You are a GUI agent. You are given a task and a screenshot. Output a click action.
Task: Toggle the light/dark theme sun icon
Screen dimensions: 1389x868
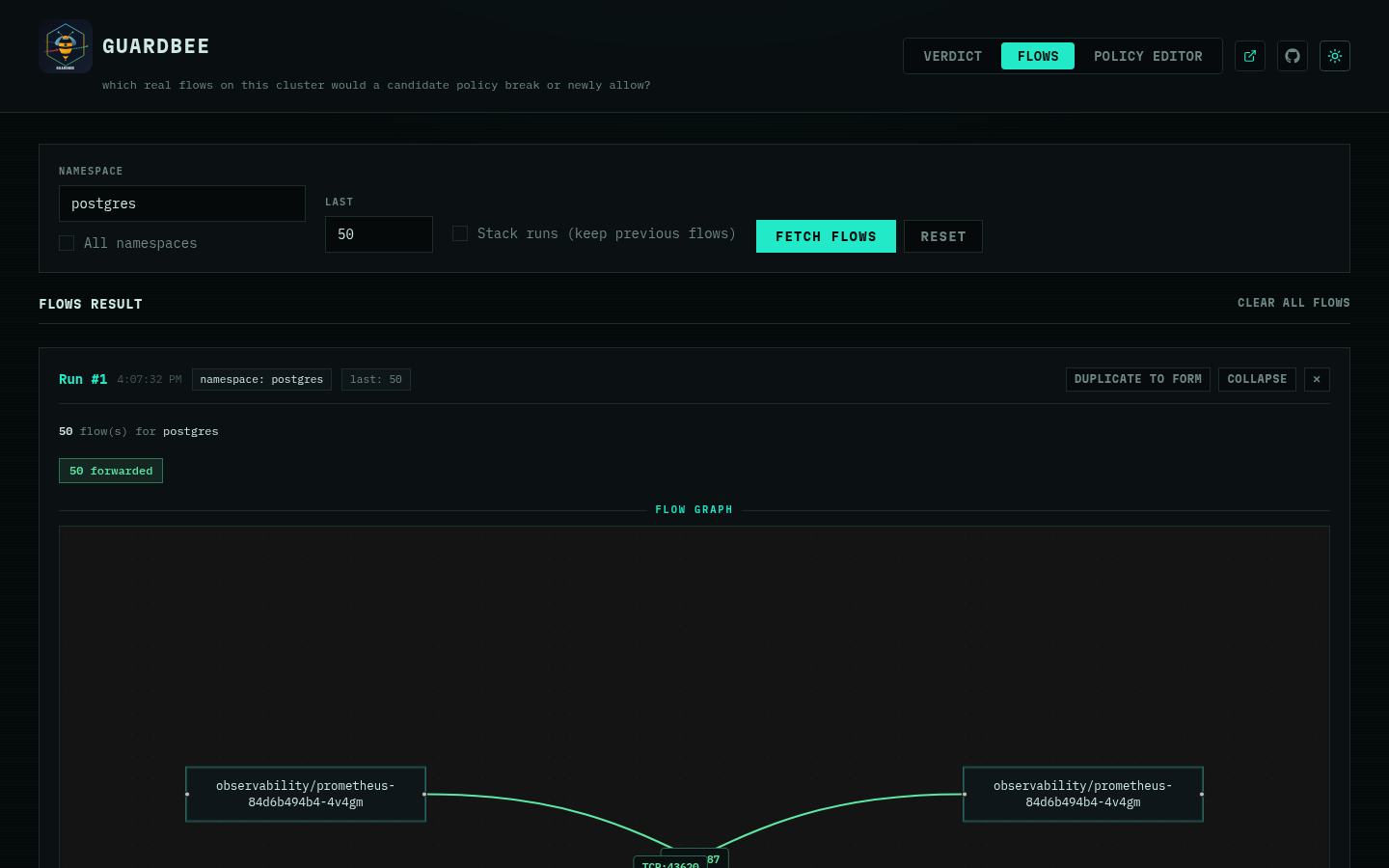click(x=1335, y=56)
